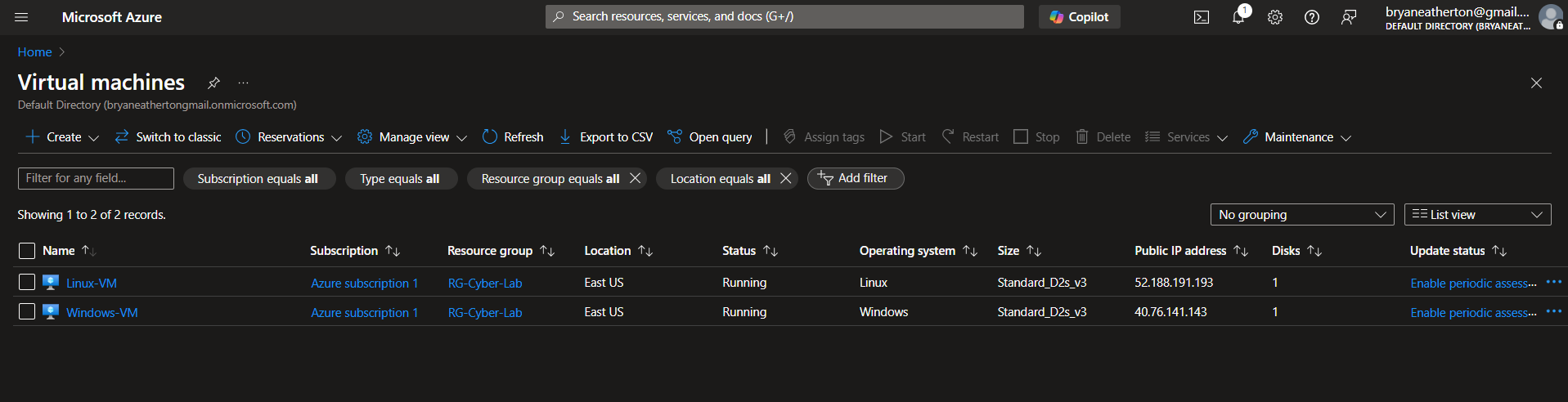
Task: Sort by Status column arrows
Action: pos(771,251)
